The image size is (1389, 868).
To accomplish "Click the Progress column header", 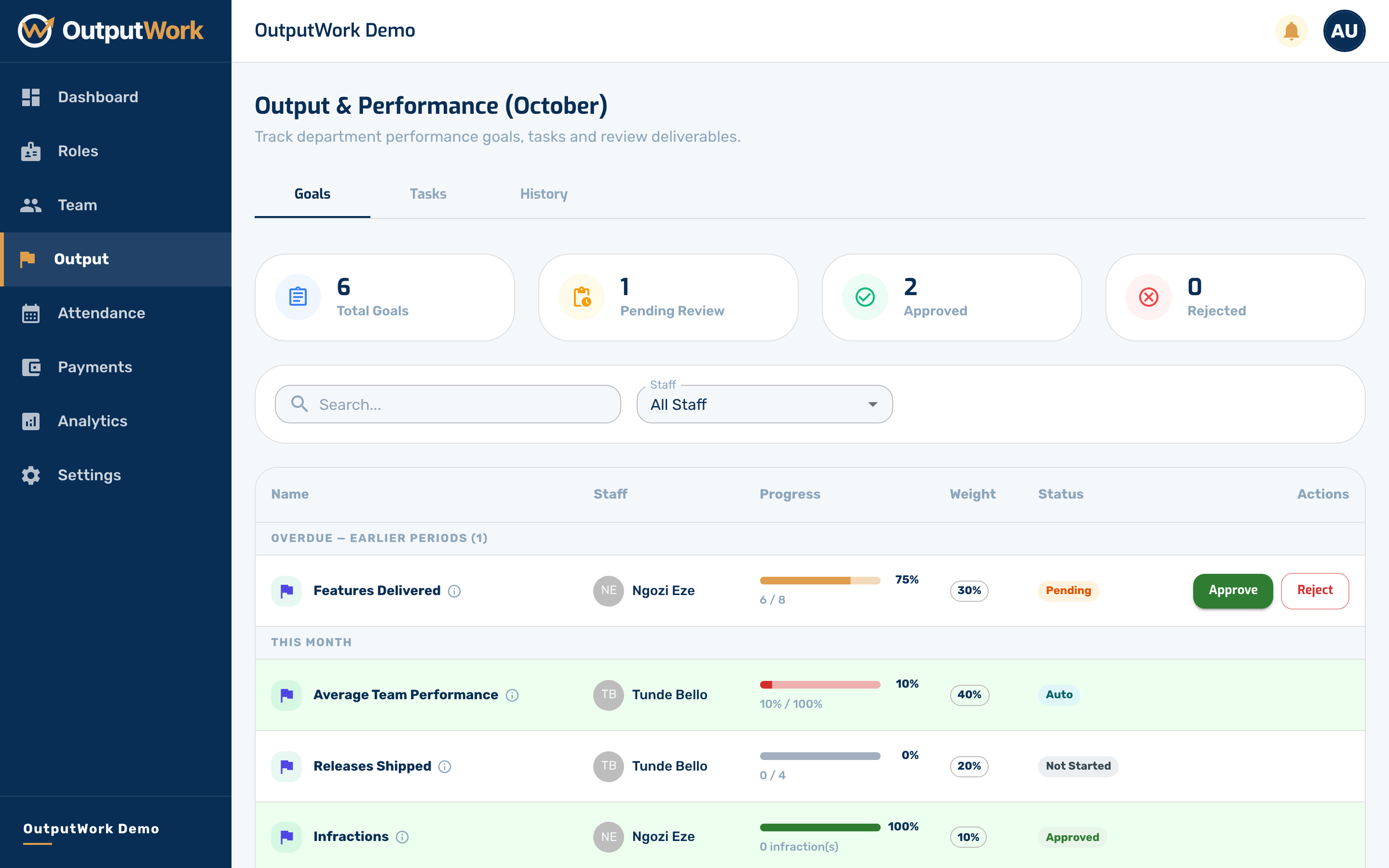I will [x=790, y=494].
